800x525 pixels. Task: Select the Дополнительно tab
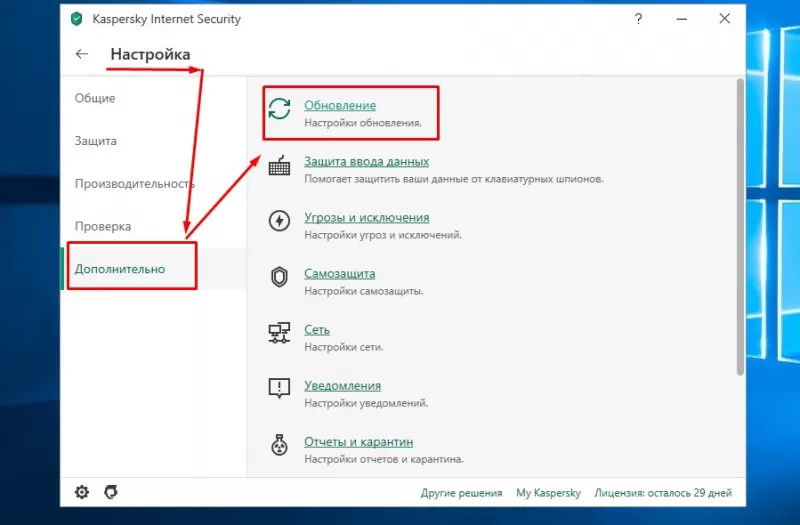click(x=120, y=269)
